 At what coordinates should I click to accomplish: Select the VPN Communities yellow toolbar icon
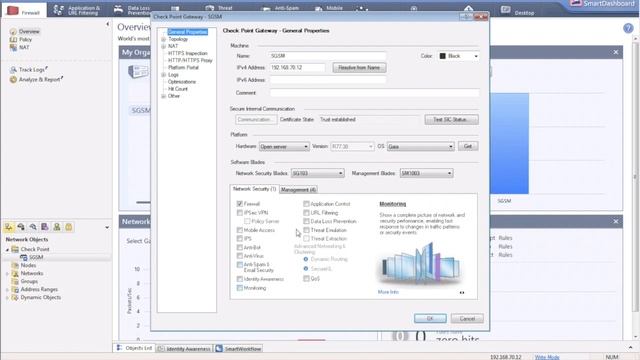69,227
